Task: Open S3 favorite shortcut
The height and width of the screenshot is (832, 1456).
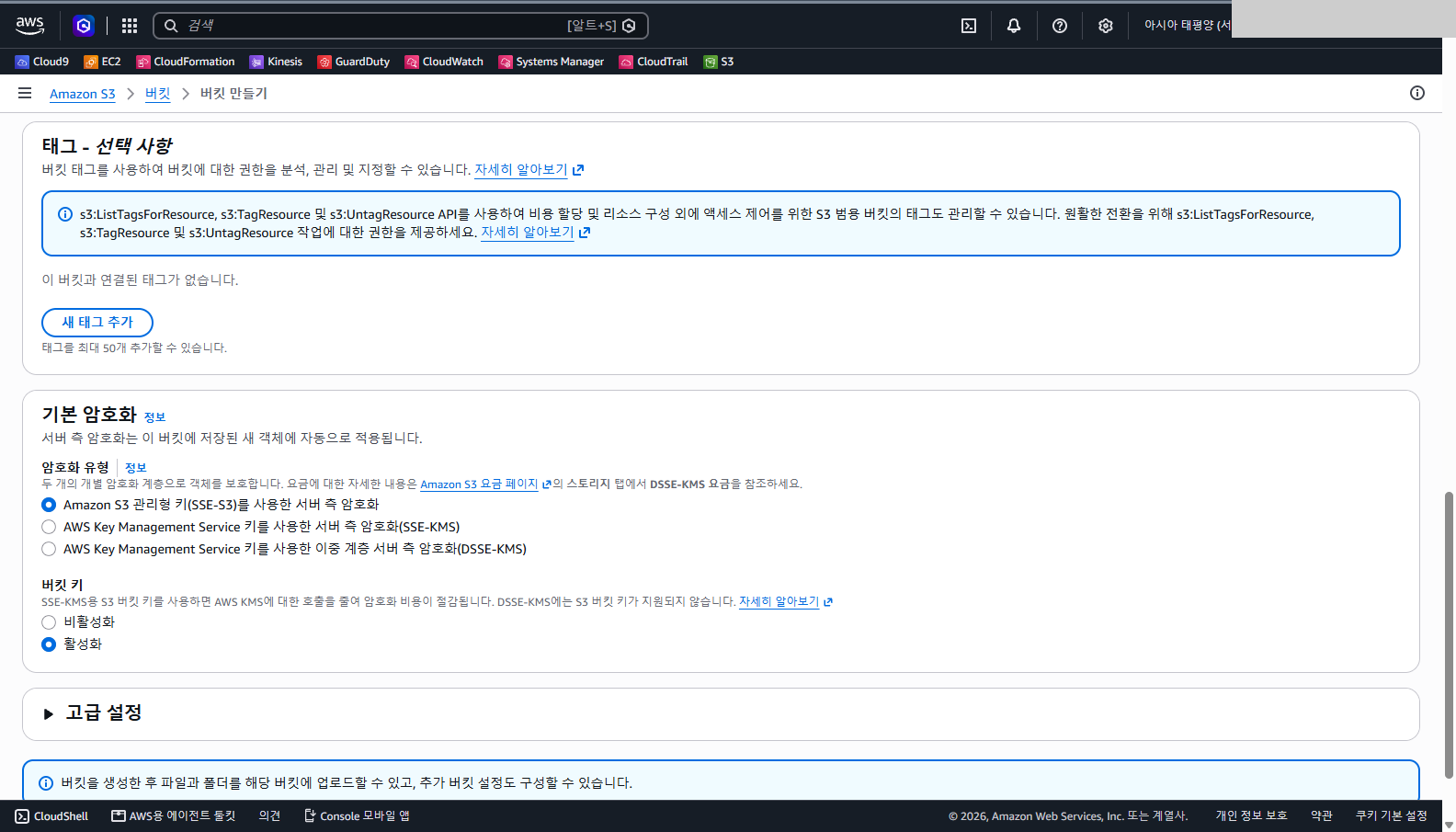Action: tap(719, 62)
